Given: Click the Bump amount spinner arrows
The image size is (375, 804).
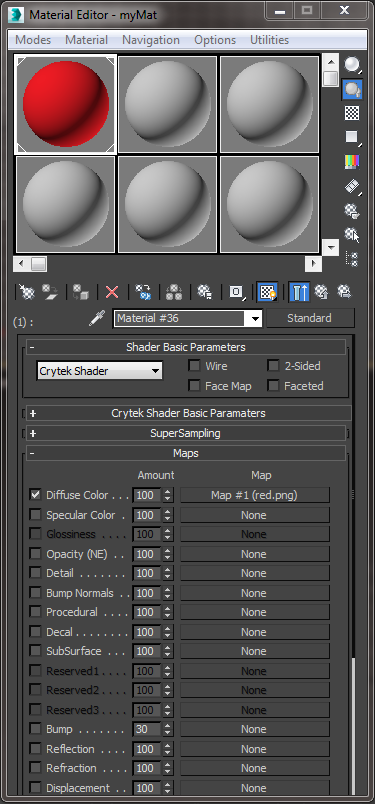Looking at the screenshot, I should point(168,729).
